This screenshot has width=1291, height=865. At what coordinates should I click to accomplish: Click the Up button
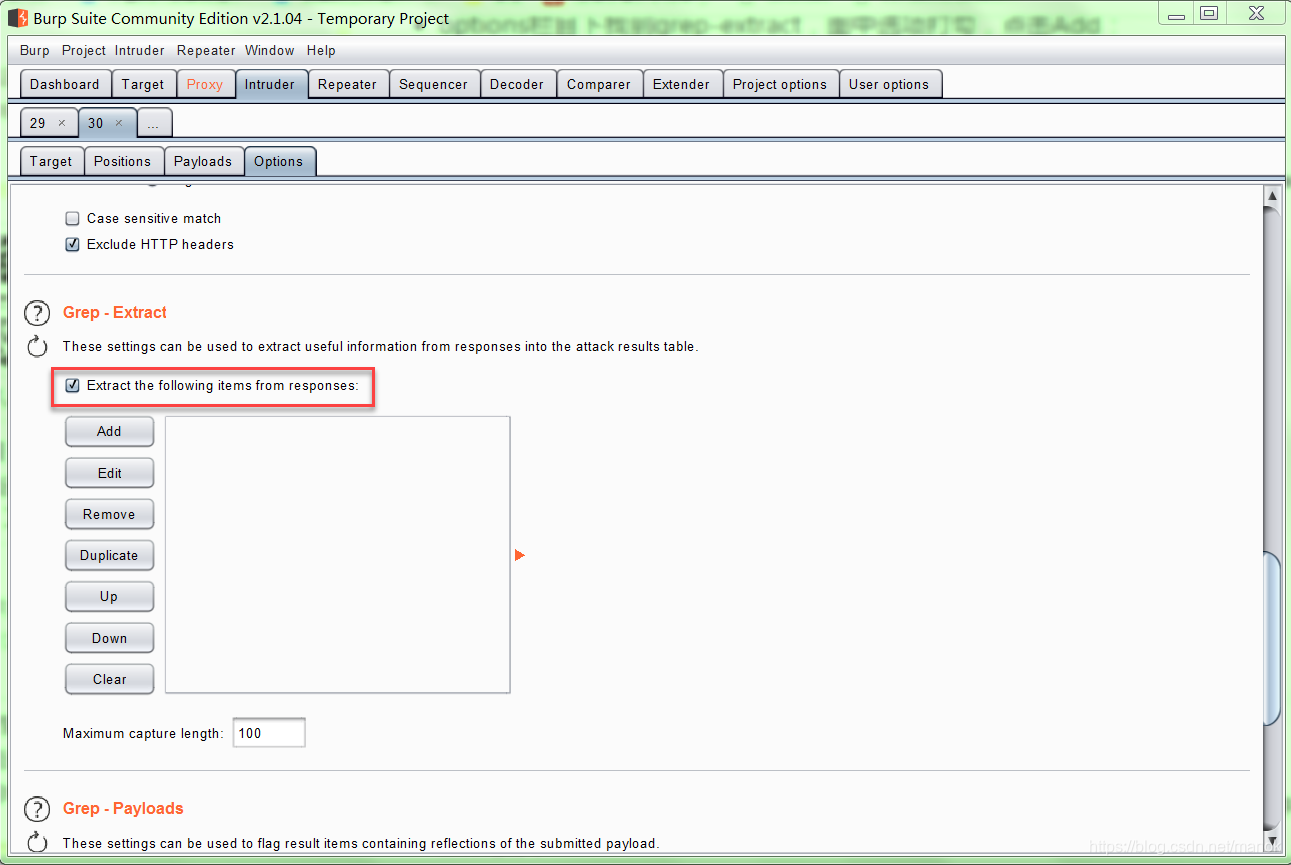tap(109, 596)
